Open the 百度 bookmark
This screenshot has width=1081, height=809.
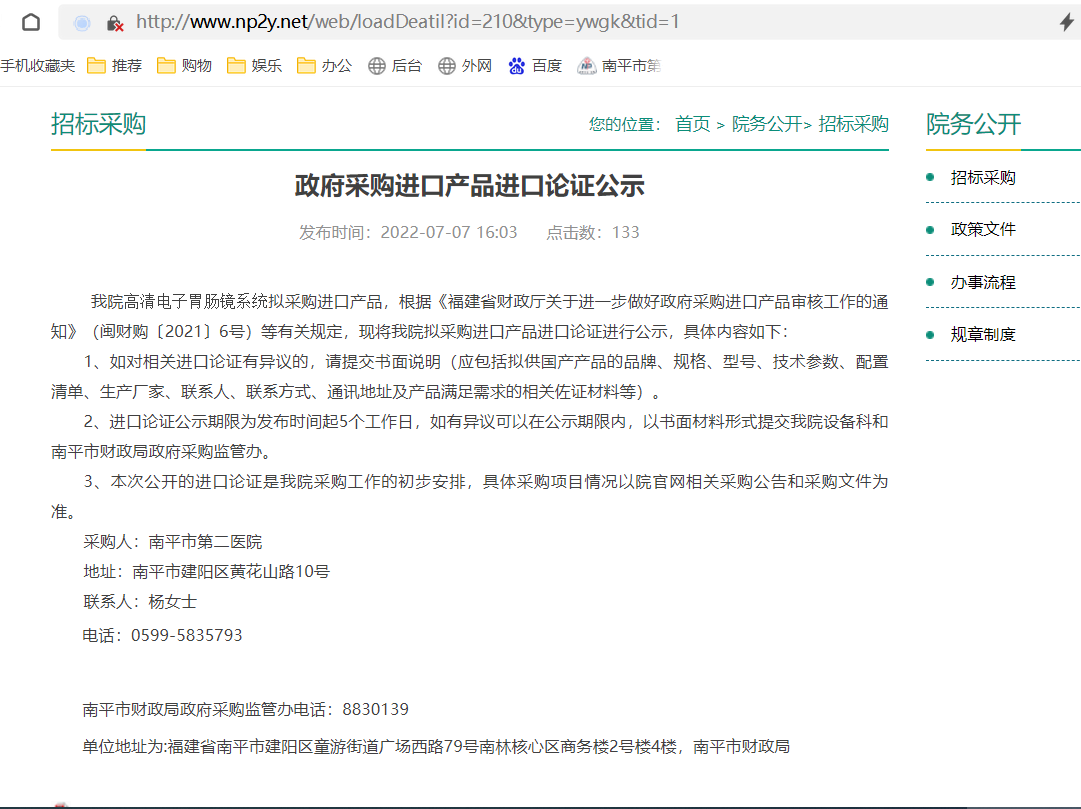click(x=534, y=66)
